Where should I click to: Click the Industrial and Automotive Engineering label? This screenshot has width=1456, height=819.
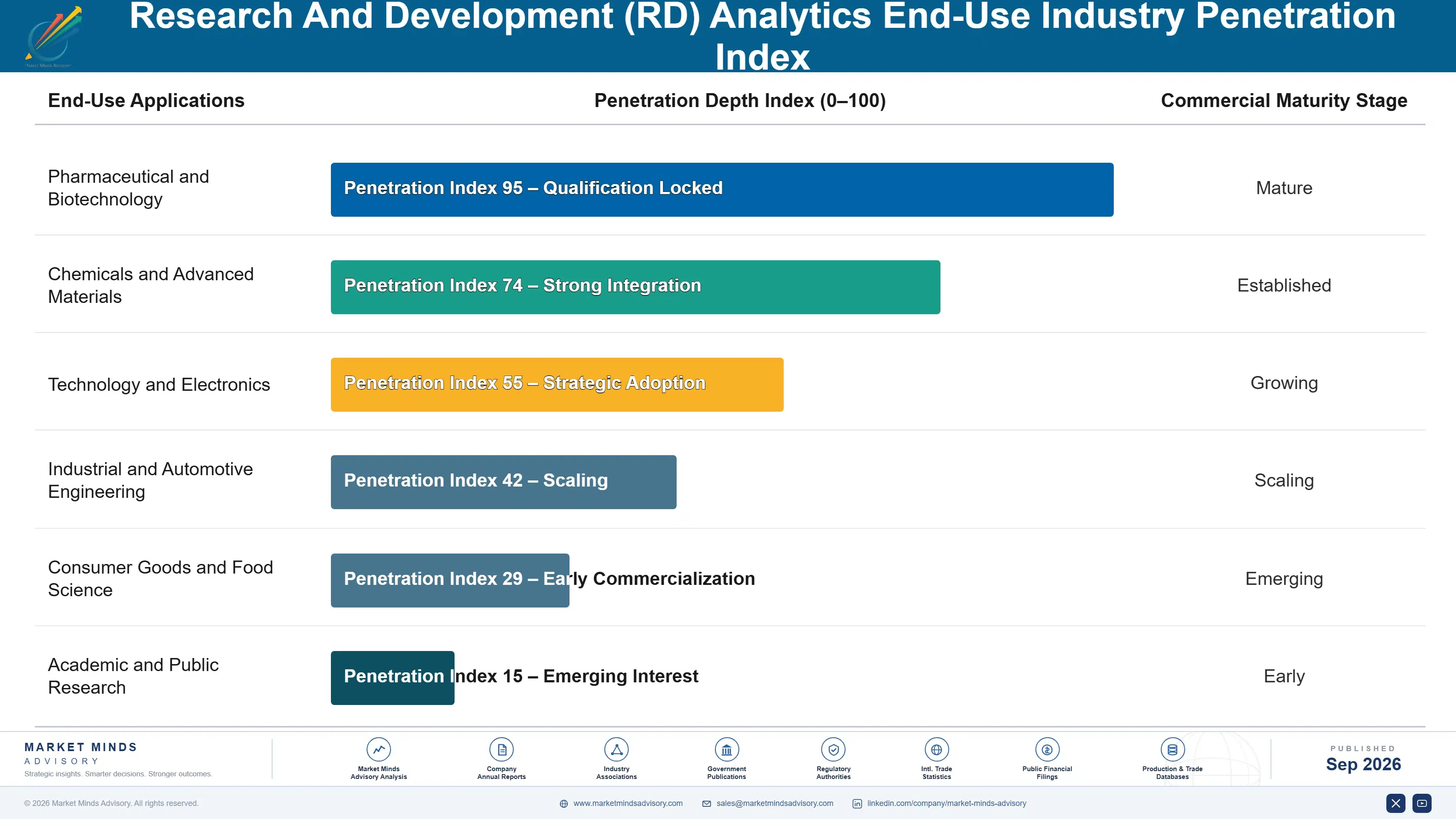(x=150, y=480)
